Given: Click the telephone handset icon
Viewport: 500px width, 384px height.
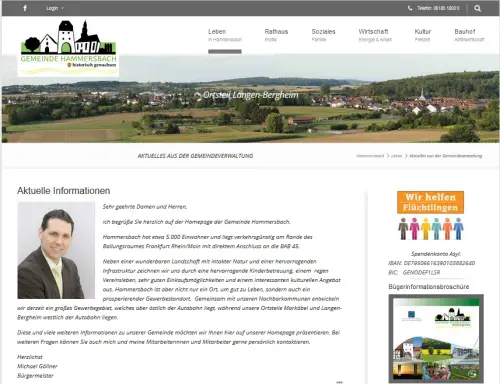Looking at the screenshot, I should point(410,8).
